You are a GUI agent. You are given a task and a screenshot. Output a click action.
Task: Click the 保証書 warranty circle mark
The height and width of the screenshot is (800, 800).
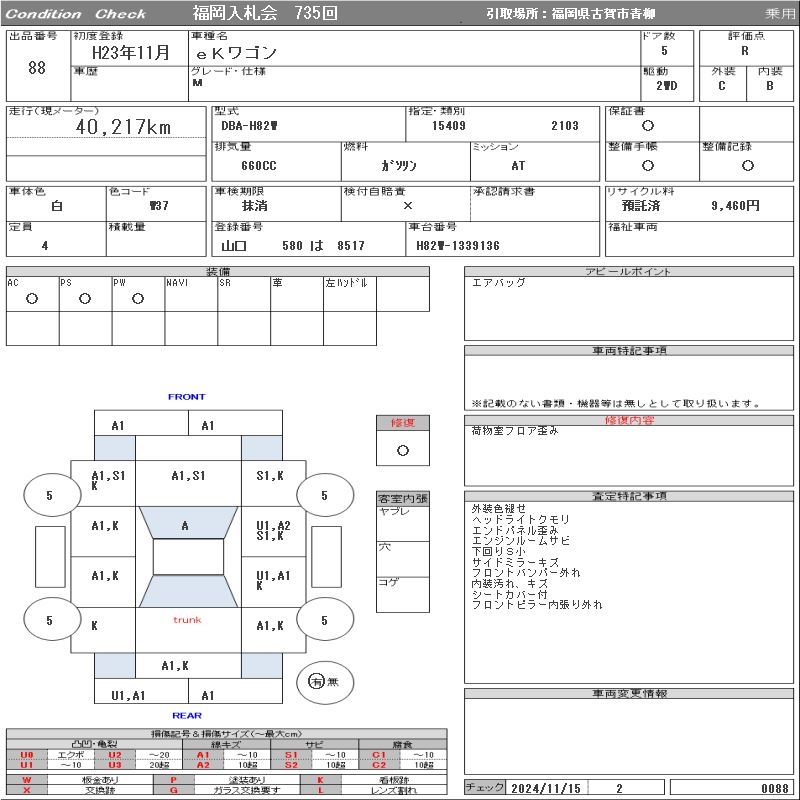coord(648,126)
